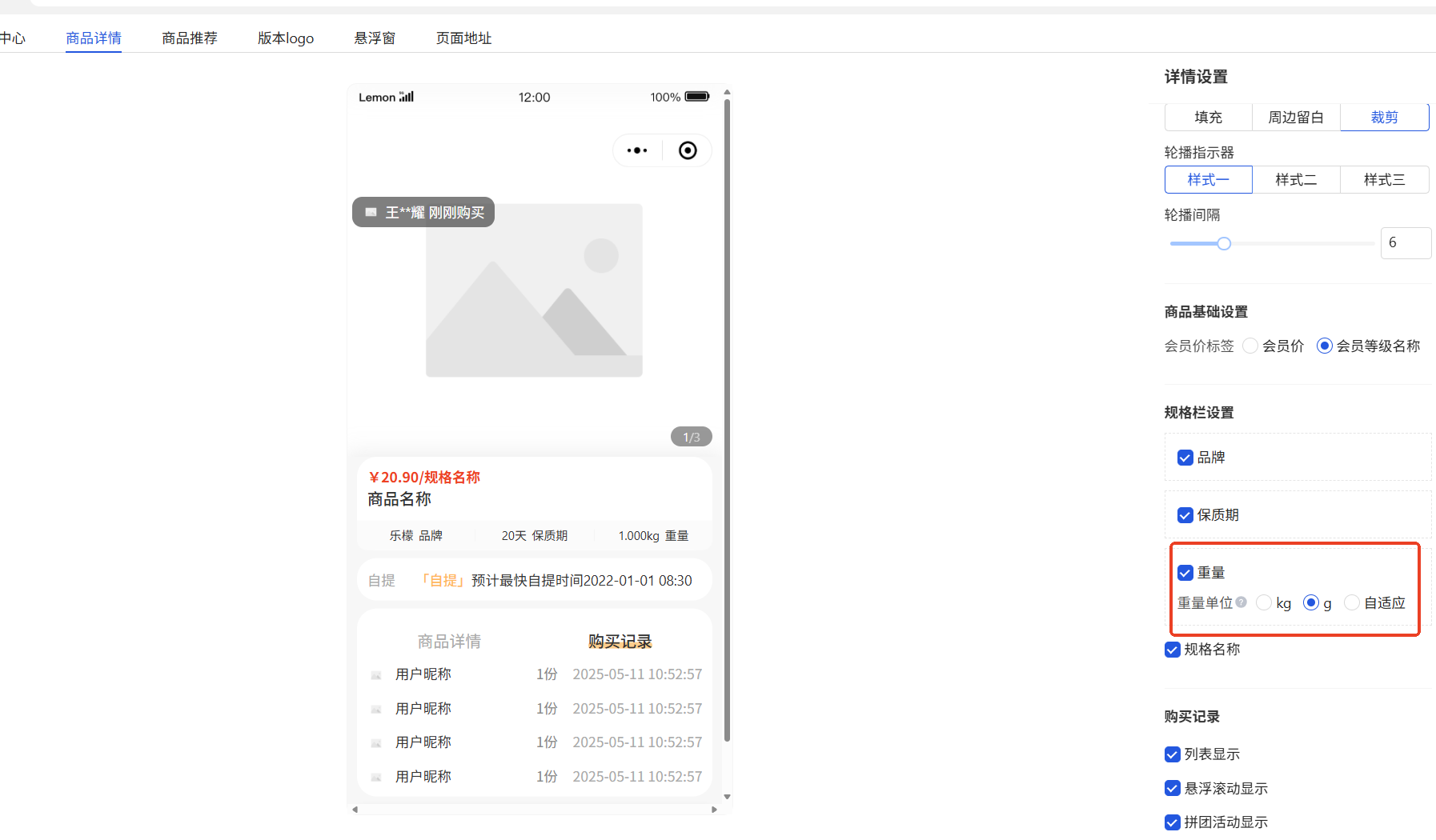The width and height of the screenshot is (1436, 840).
Task: Click the preview vertical scrollbar
Action: 727,420
